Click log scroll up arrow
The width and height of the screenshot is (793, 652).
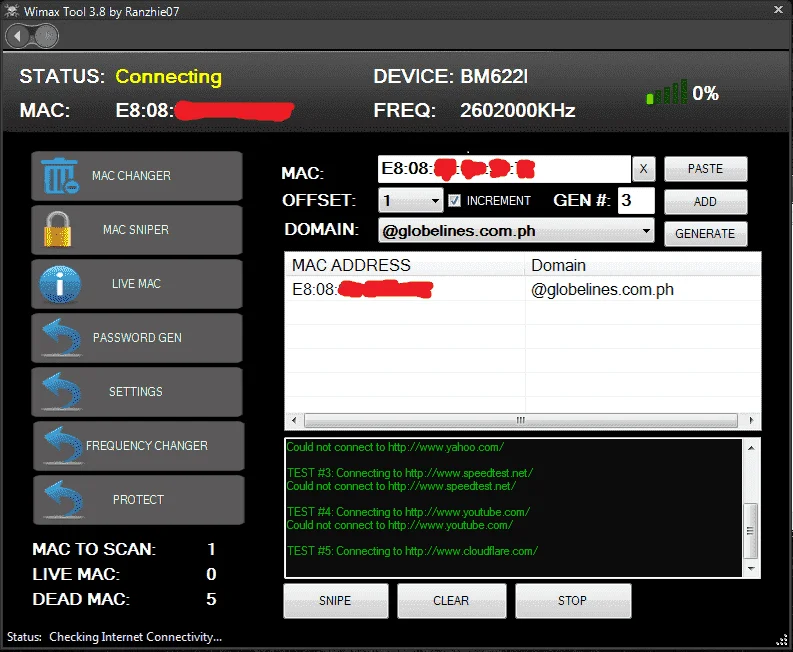pyautogui.click(x=751, y=448)
